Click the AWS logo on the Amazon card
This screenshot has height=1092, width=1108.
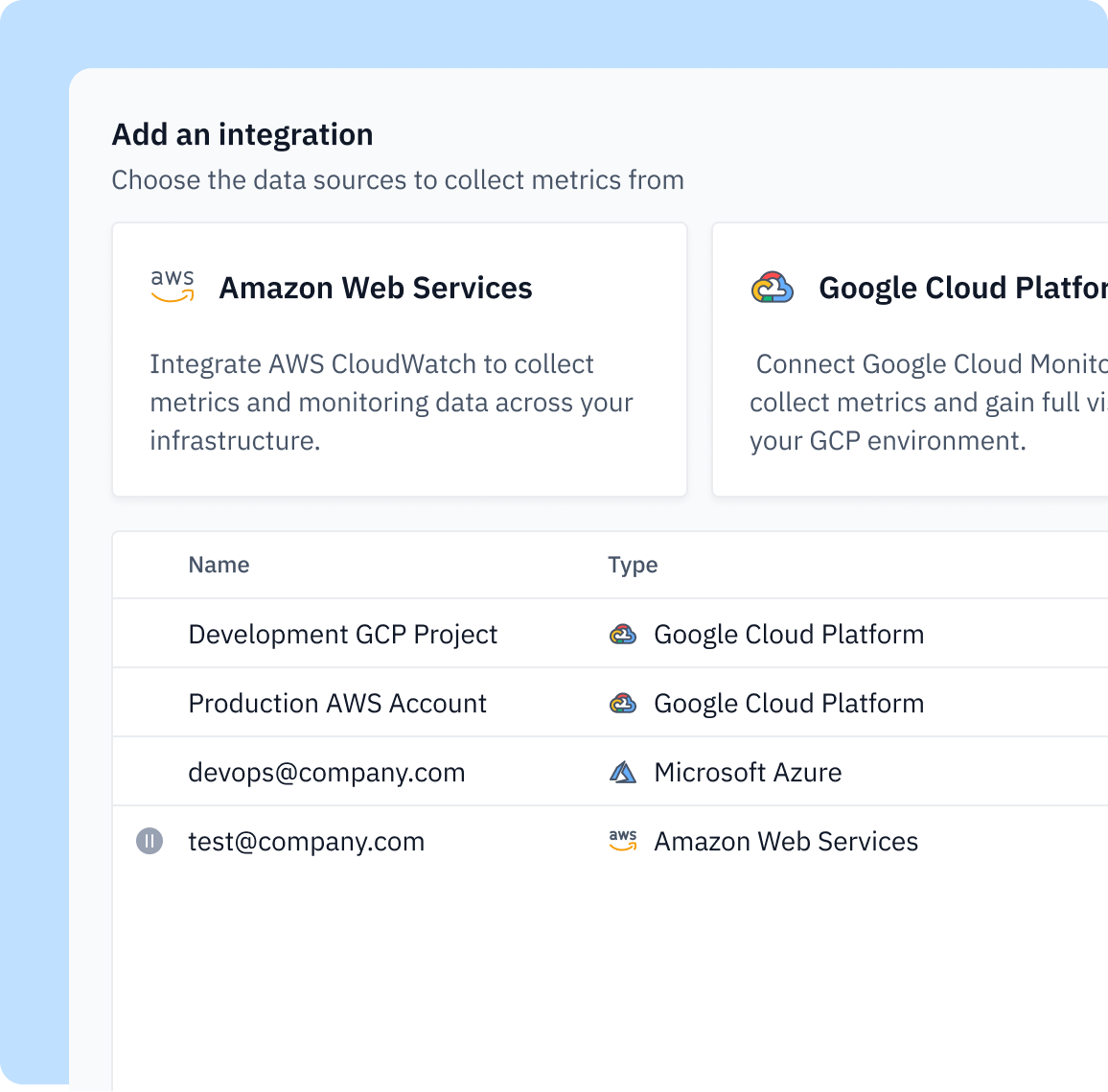coord(172,285)
